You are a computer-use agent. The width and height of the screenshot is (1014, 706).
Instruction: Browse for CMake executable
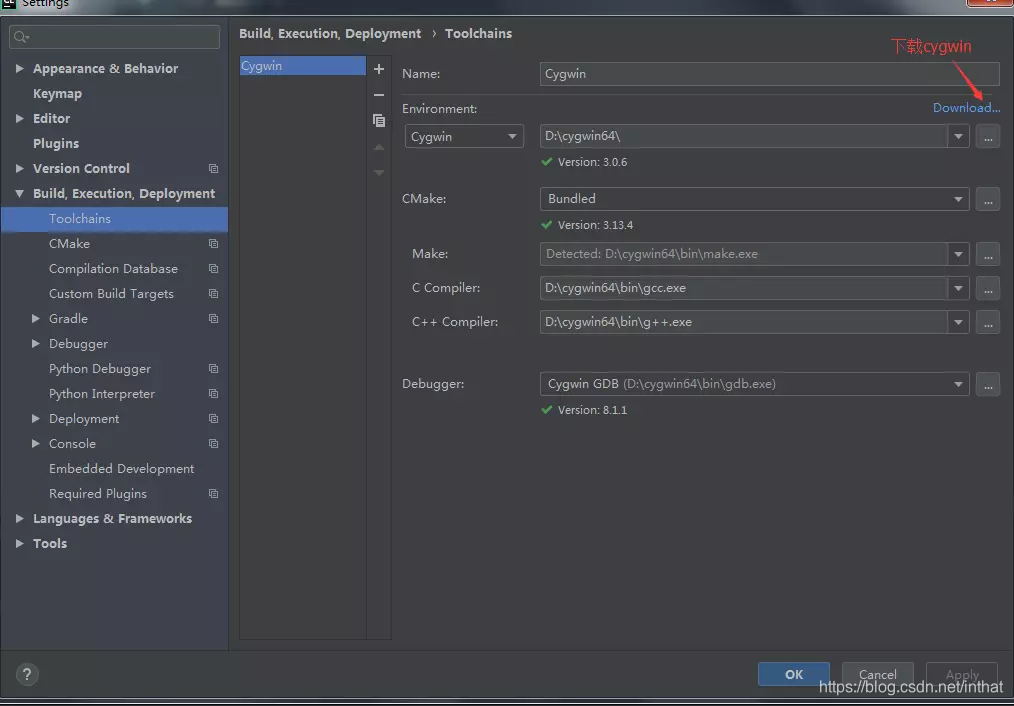point(987,199)
